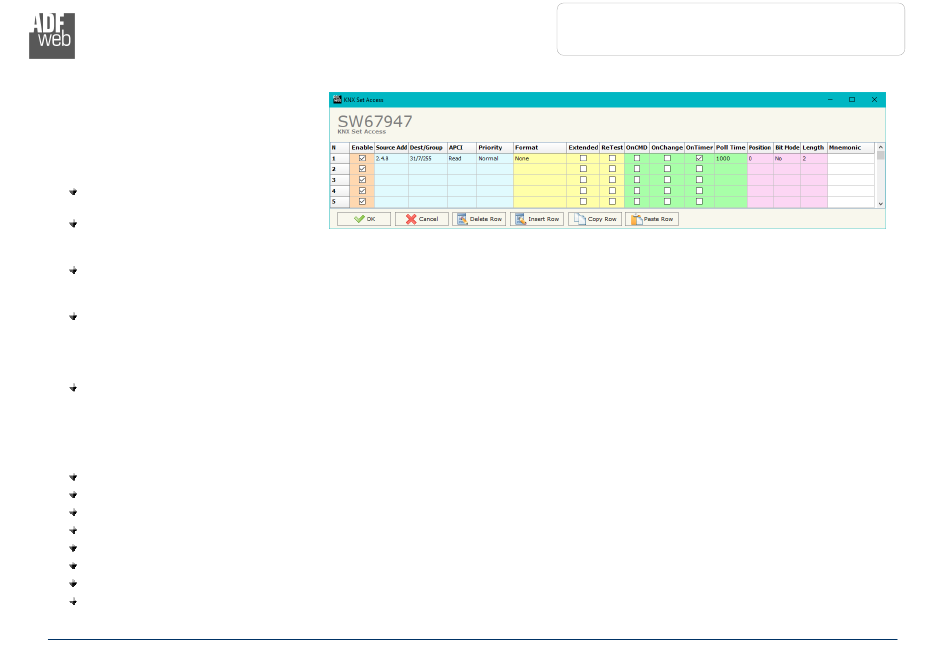This screenshot has height=659, width=950.
Task: Open APCI cell 'Read' in row 1
Action: [x=462, y=158]
